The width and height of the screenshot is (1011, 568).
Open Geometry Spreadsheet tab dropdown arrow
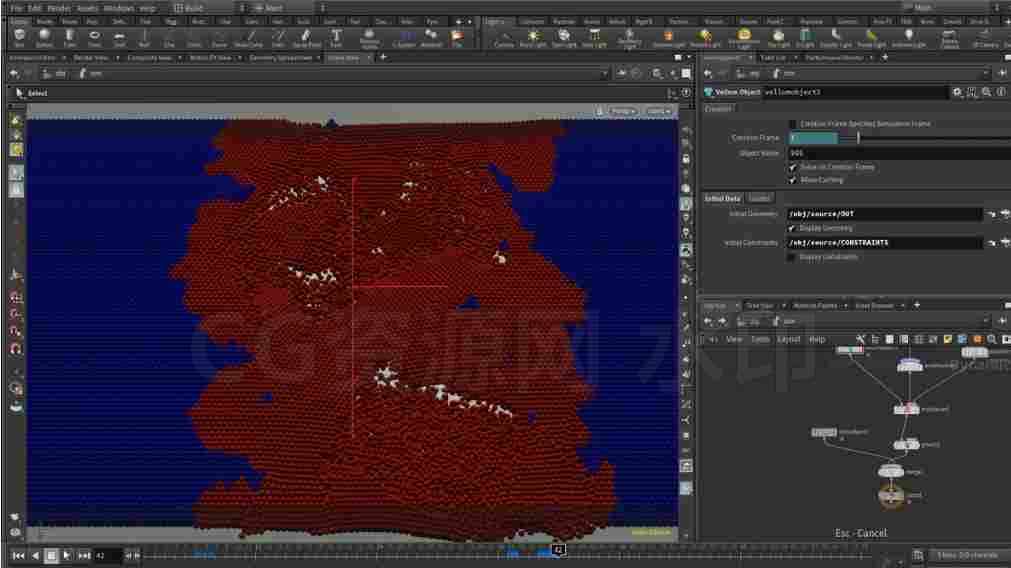[x=319, y=58]
